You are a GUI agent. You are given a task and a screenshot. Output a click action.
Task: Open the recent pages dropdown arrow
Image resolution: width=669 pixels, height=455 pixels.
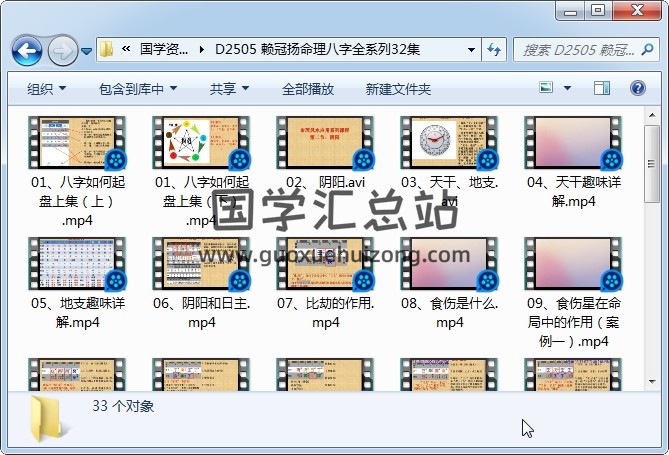87,50
